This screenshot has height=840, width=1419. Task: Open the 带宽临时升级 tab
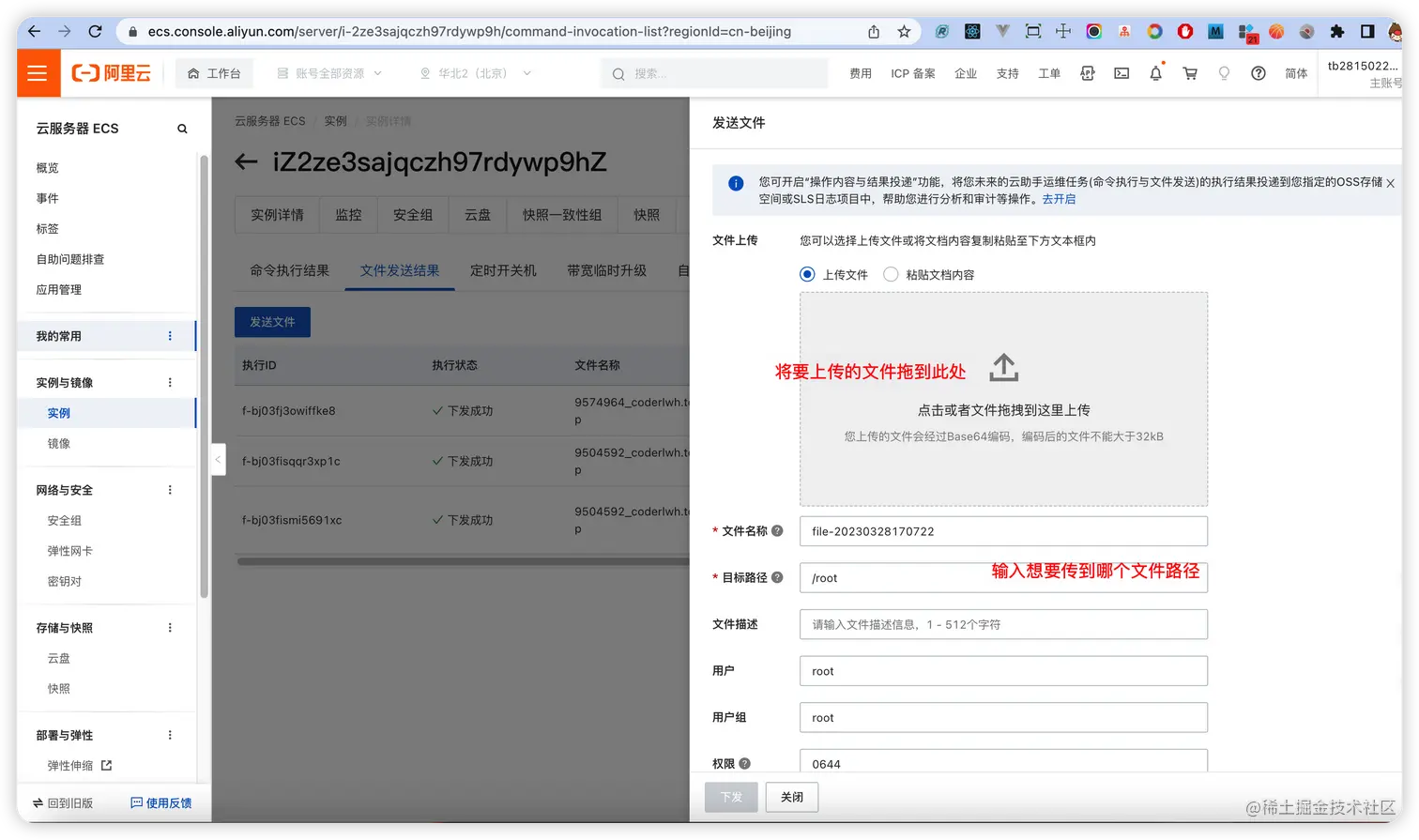(x=606, y=270)
